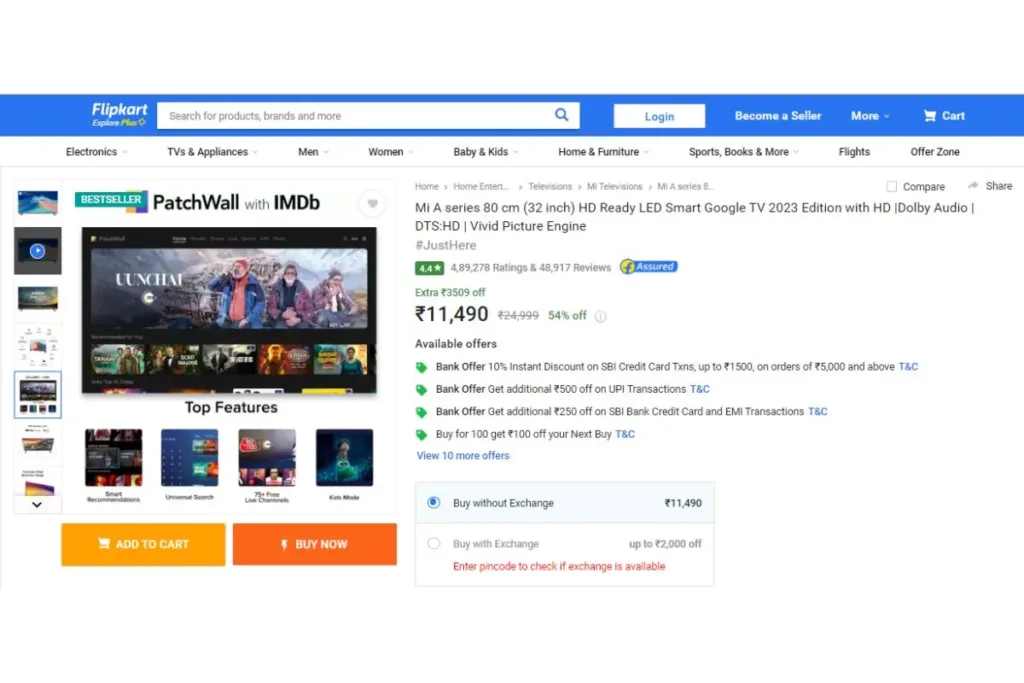Click the Share arrow icon

click(x=973, y=186)
